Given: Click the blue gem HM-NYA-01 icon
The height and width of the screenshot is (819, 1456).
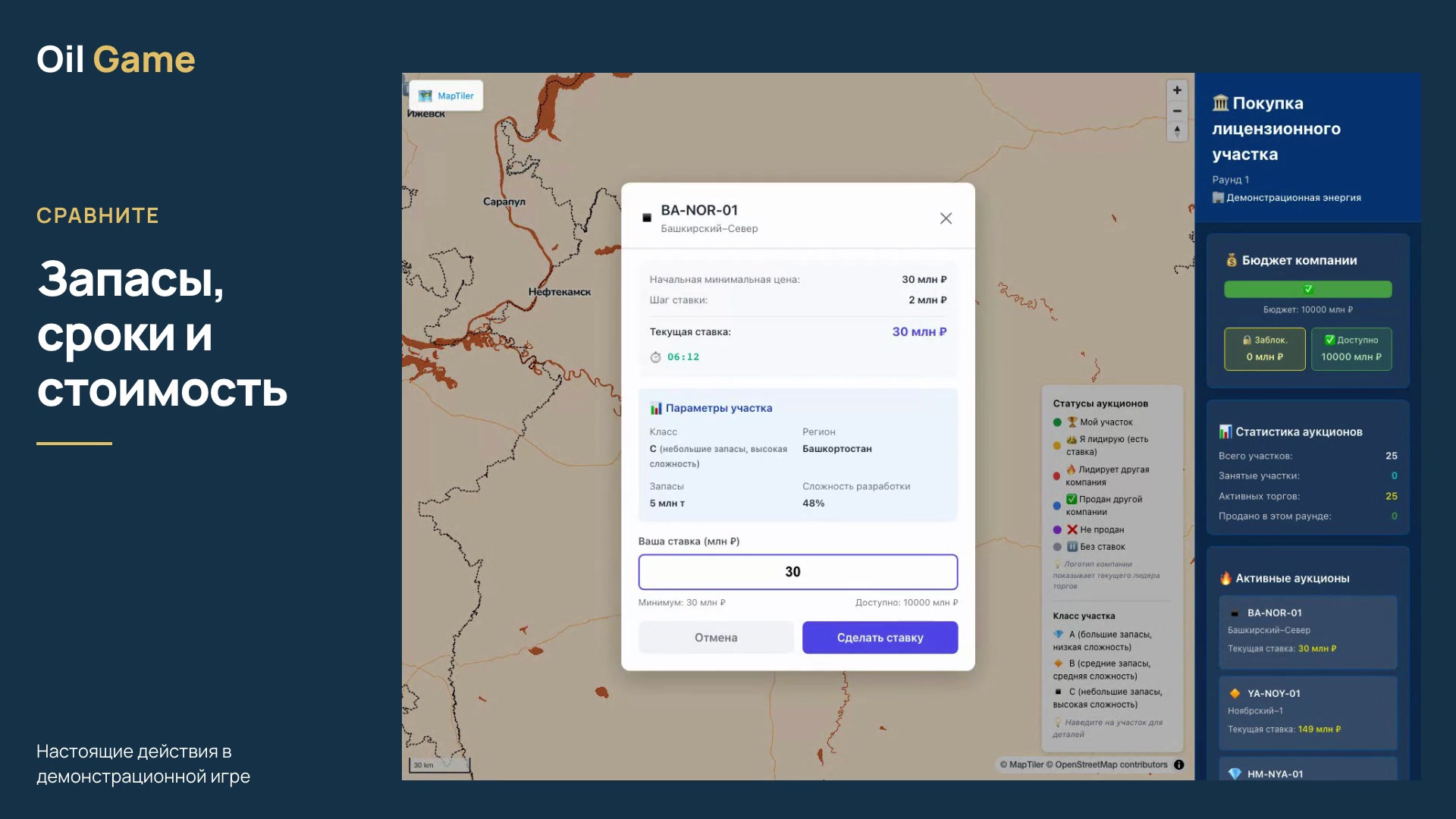Looking at the screenshot, I should click(x=1235, y=773).
